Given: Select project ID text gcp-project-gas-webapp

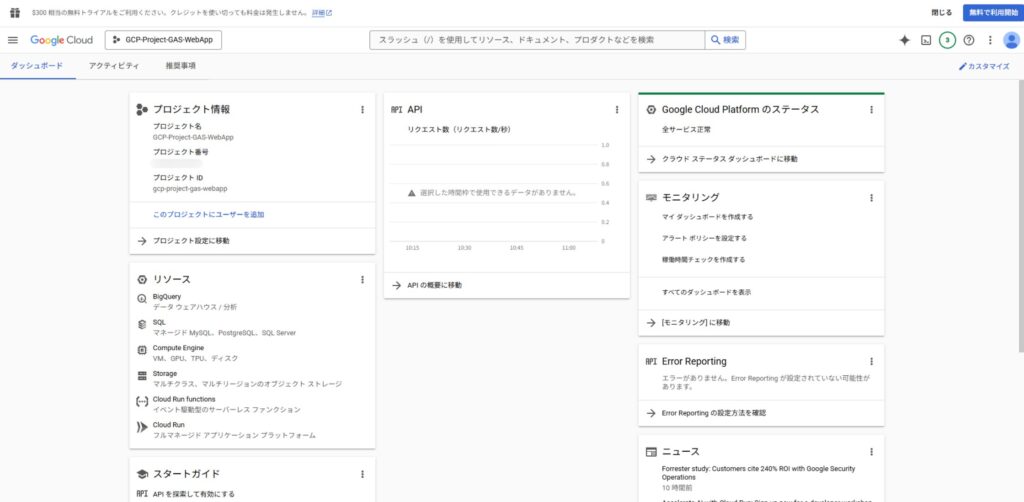Looking at the screenshot, I should 190,189.
